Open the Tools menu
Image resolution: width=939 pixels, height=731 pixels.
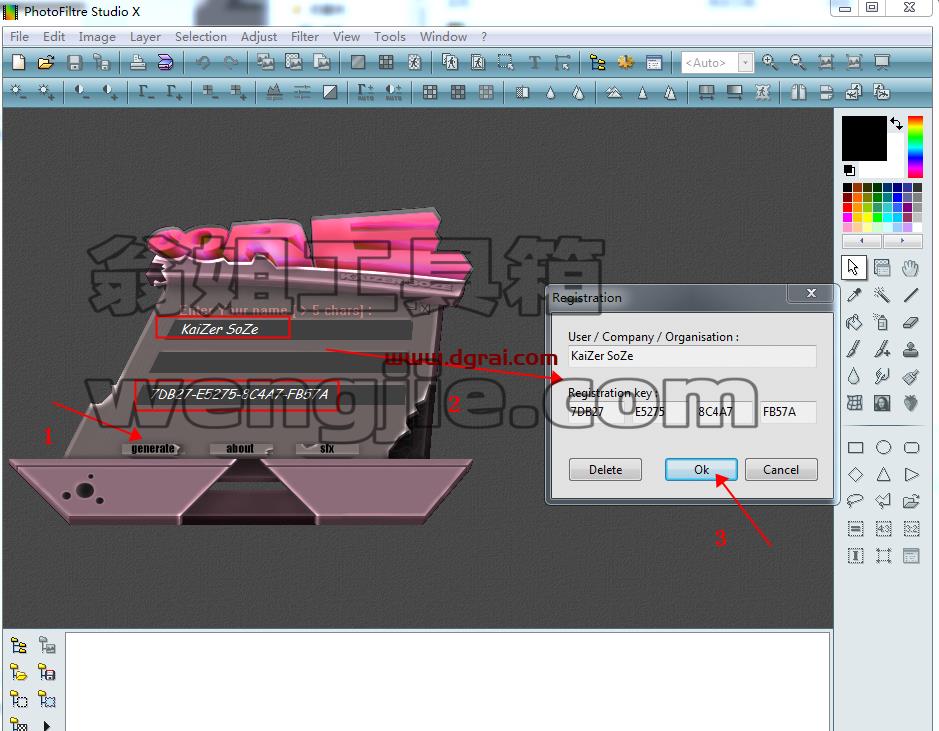coord(390,37)
